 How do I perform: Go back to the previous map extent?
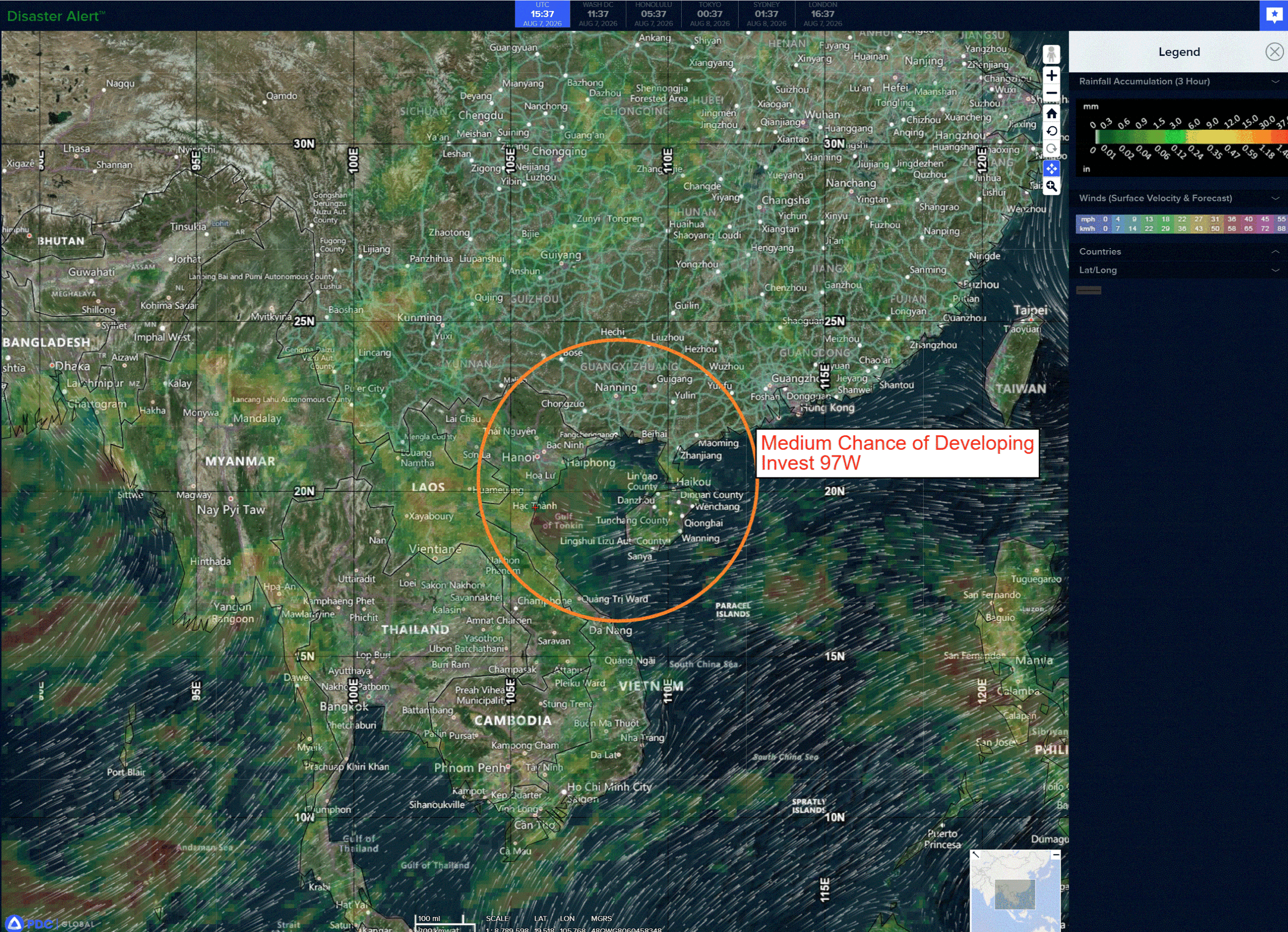pos(1051,131)
